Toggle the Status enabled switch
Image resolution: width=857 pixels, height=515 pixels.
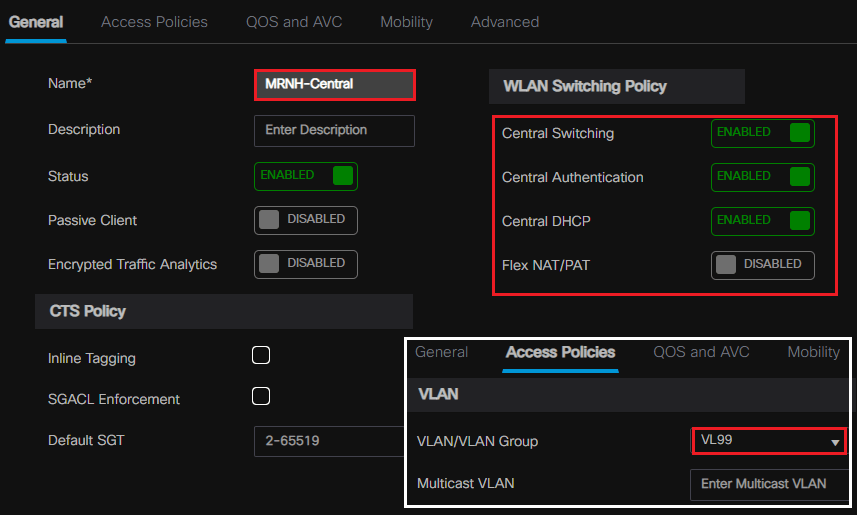[x=306, y=176]
